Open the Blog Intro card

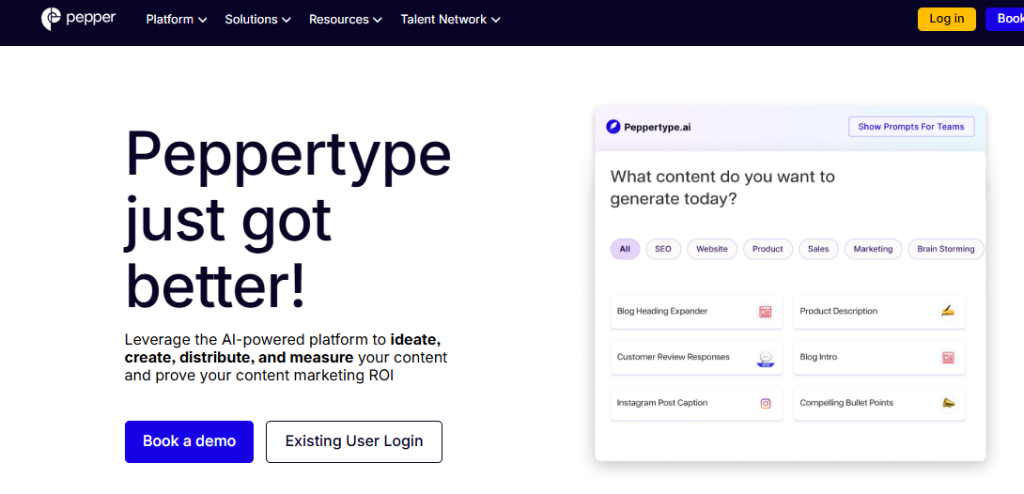[x=879, y=357]
